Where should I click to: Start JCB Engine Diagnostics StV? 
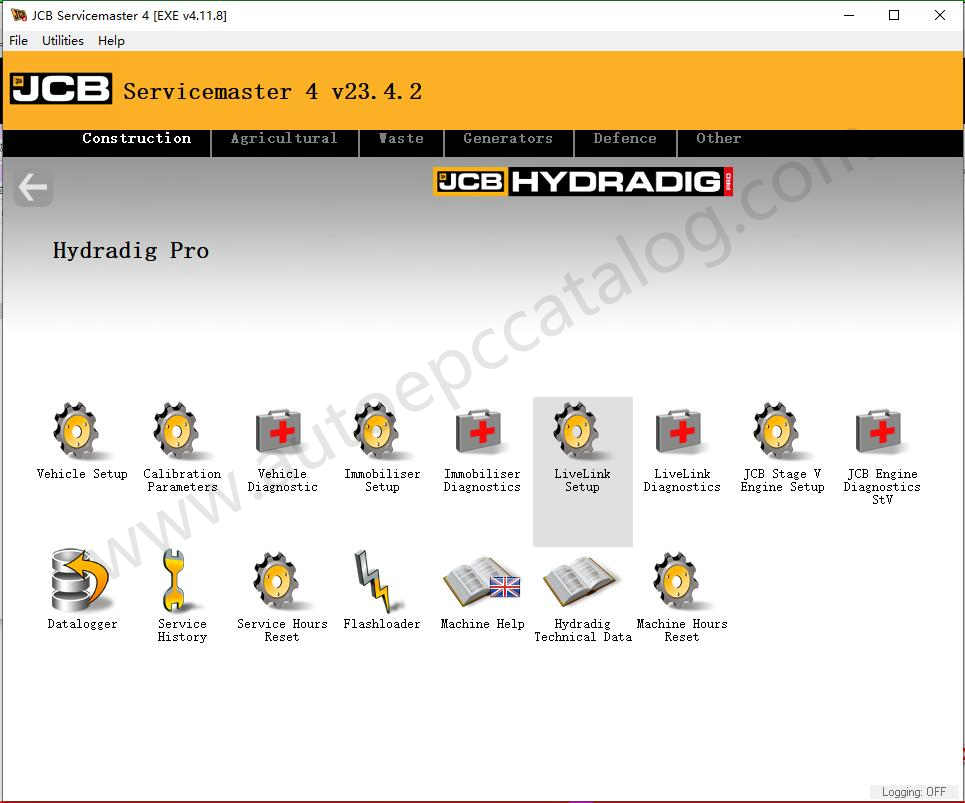click(881, 433)
